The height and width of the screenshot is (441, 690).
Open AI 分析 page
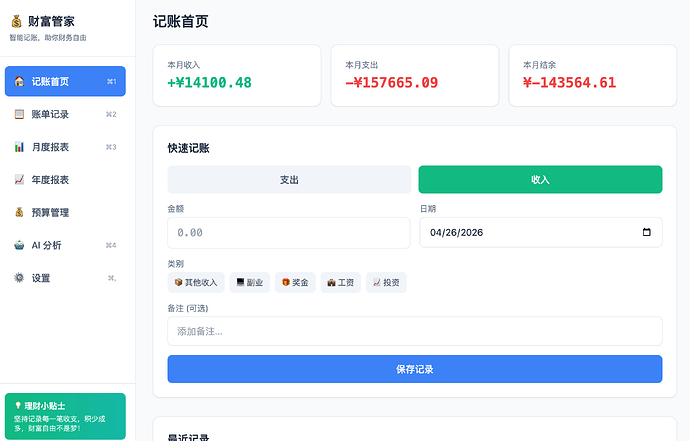[x=65, y=245]
